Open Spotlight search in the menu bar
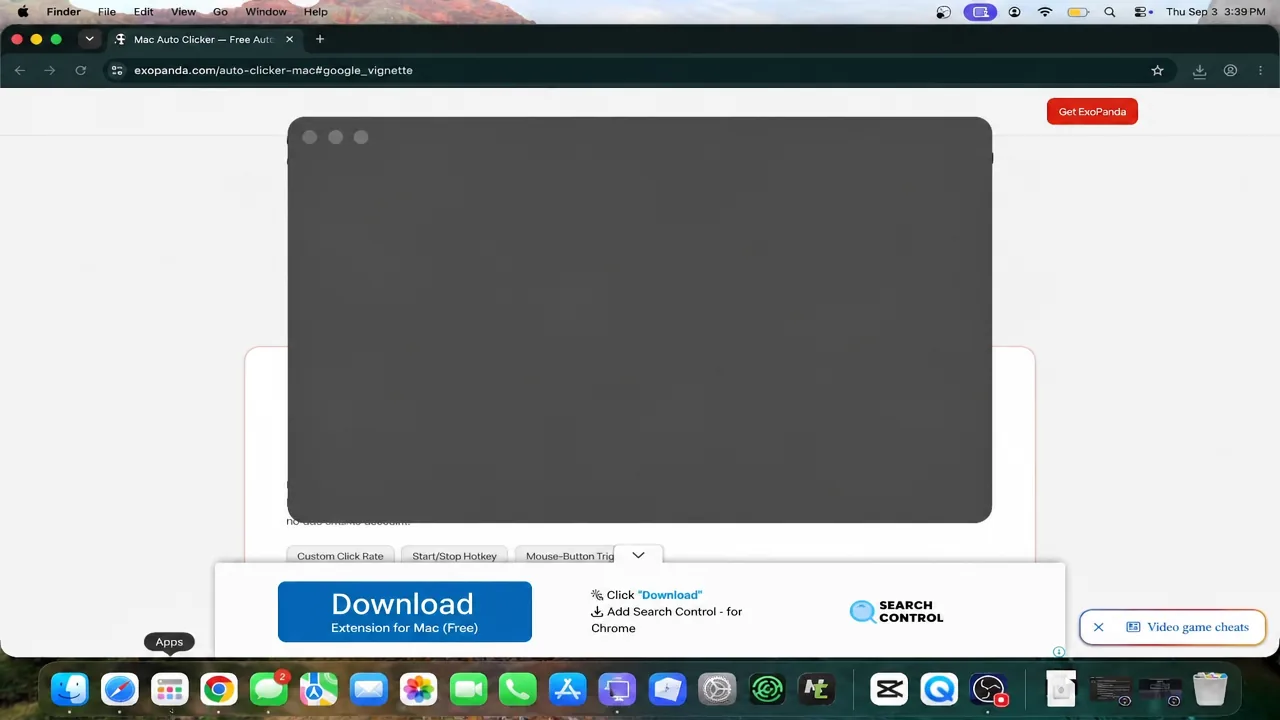The width and height of the screenshot is (1280, 720). 1109,12
